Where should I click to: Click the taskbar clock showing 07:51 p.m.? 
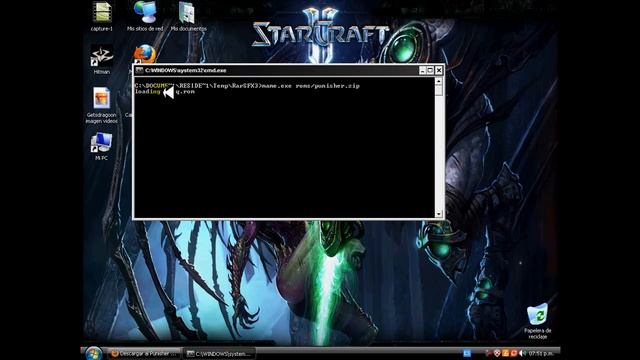point(541,353)
